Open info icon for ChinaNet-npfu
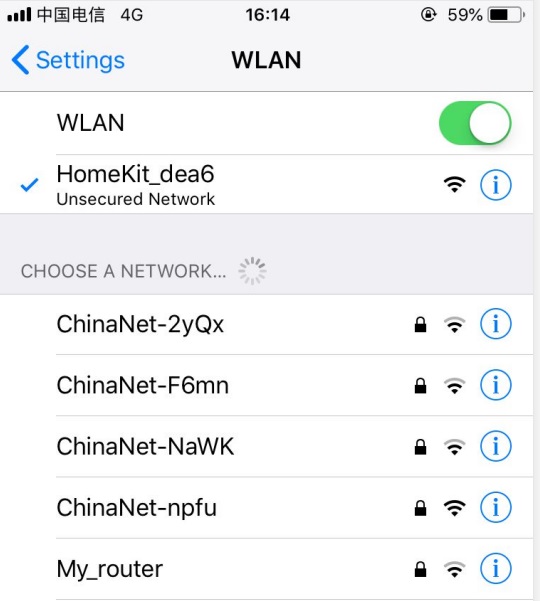540x601 pixels. 496,507
